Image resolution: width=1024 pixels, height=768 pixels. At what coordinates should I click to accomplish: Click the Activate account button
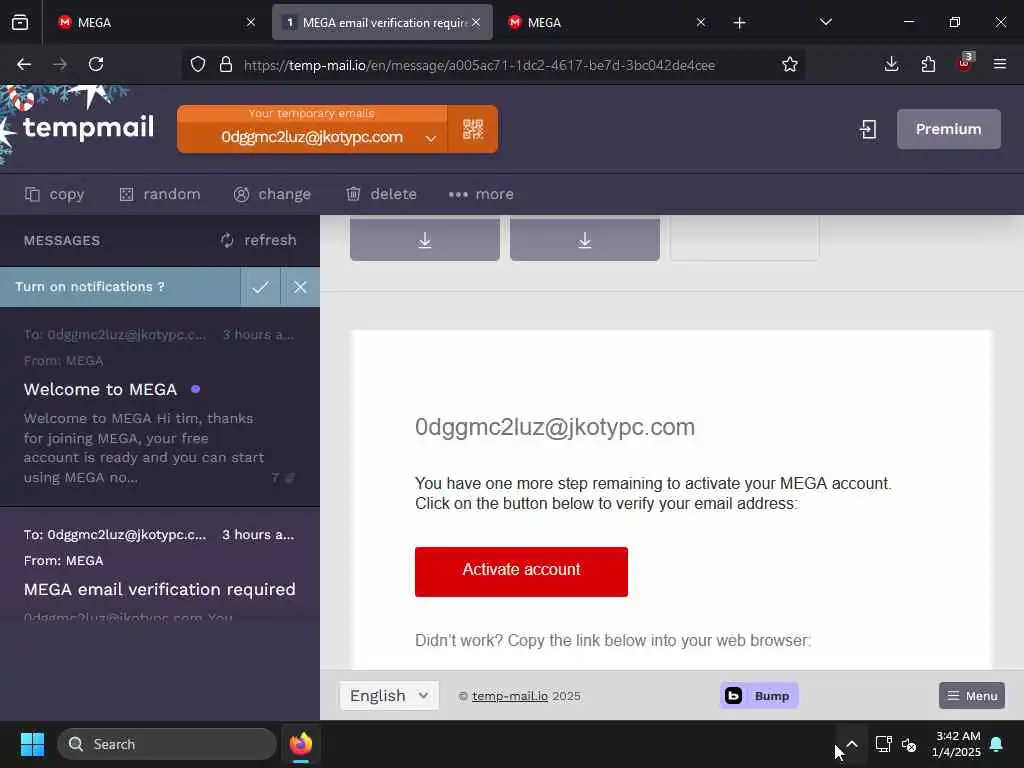coord(521,571)
